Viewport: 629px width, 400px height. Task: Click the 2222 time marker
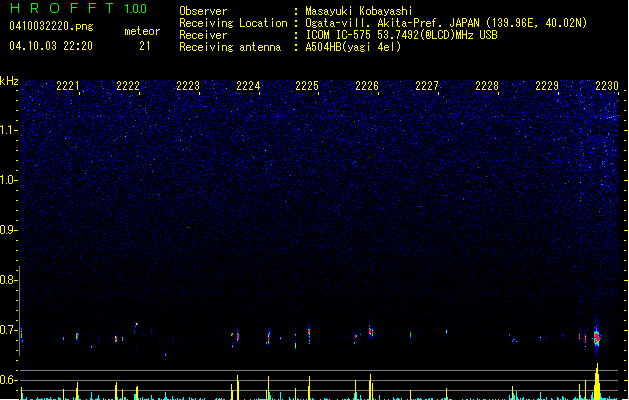tap(128, 86)
